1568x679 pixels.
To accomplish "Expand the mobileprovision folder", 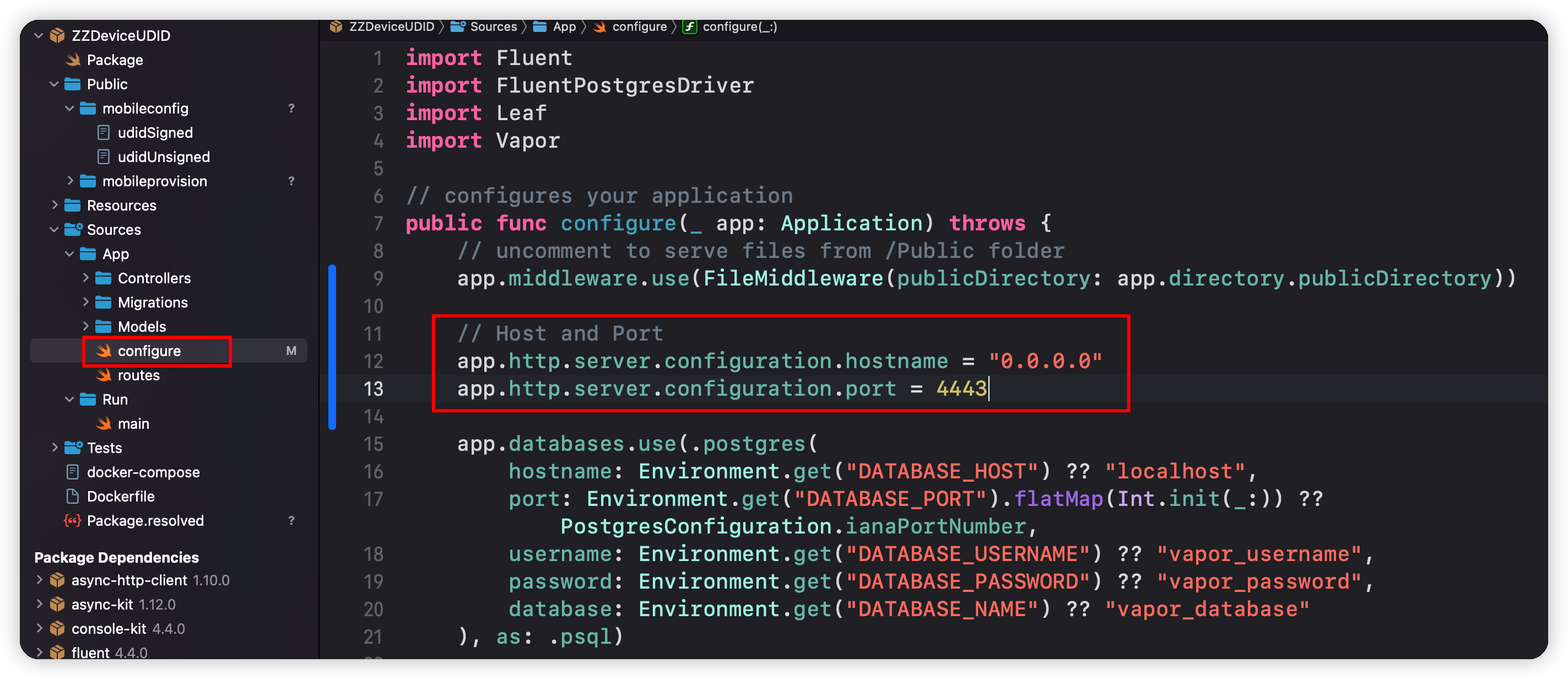I will pos(69,181).
